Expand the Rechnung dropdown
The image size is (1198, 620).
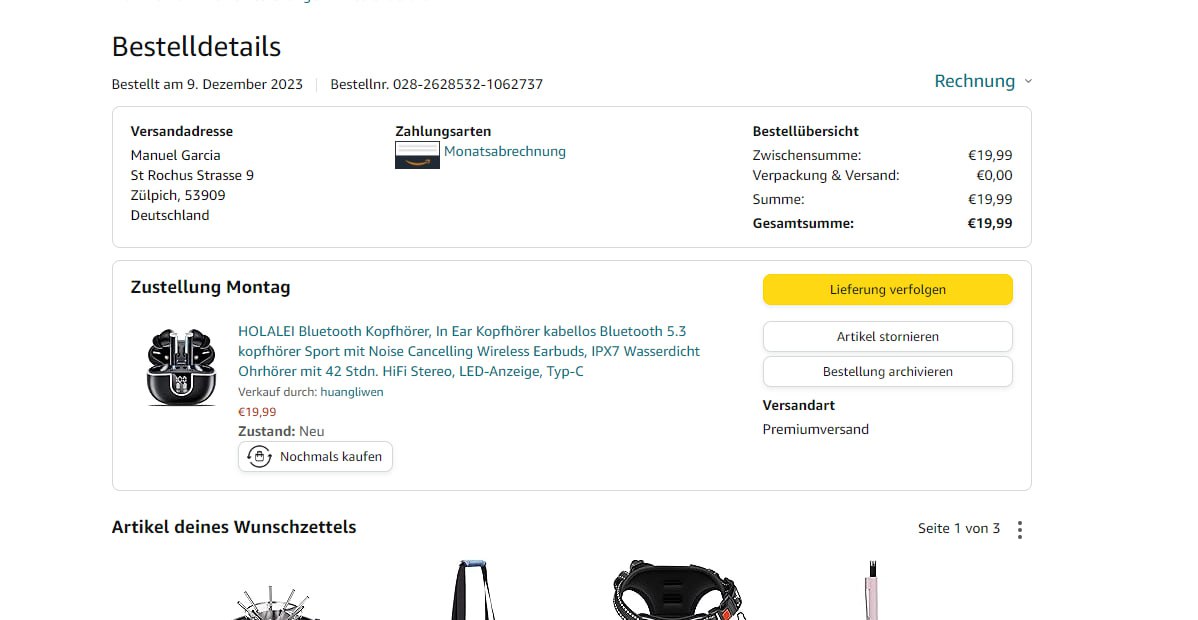(983, 81)
